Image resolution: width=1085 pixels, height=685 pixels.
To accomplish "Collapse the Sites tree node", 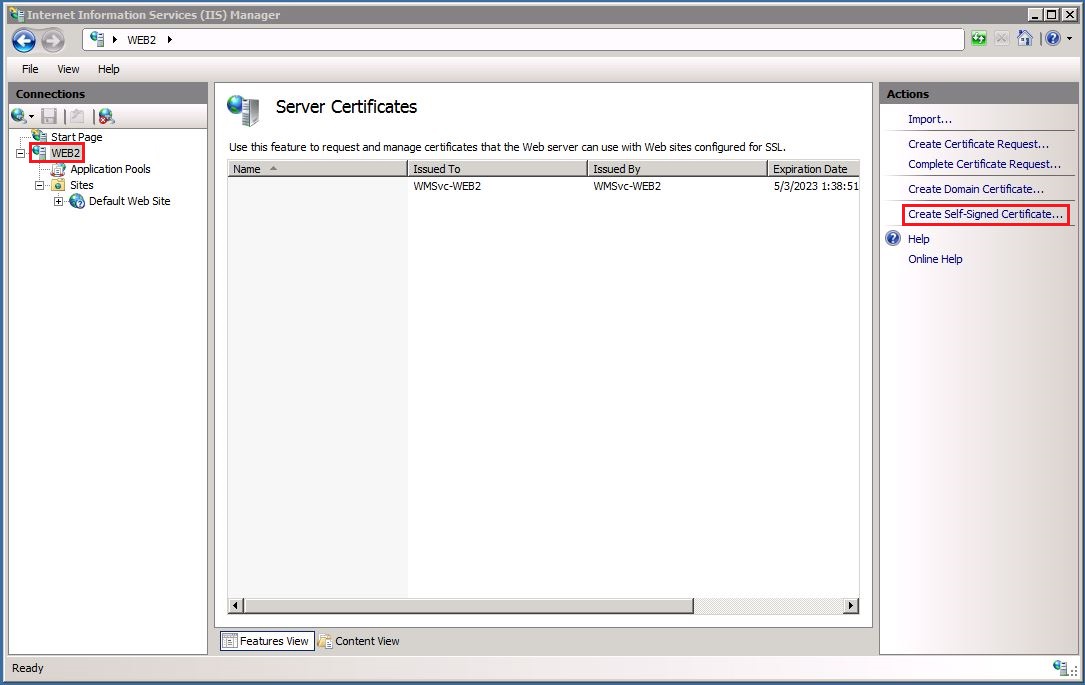I will tap(40, 185).
